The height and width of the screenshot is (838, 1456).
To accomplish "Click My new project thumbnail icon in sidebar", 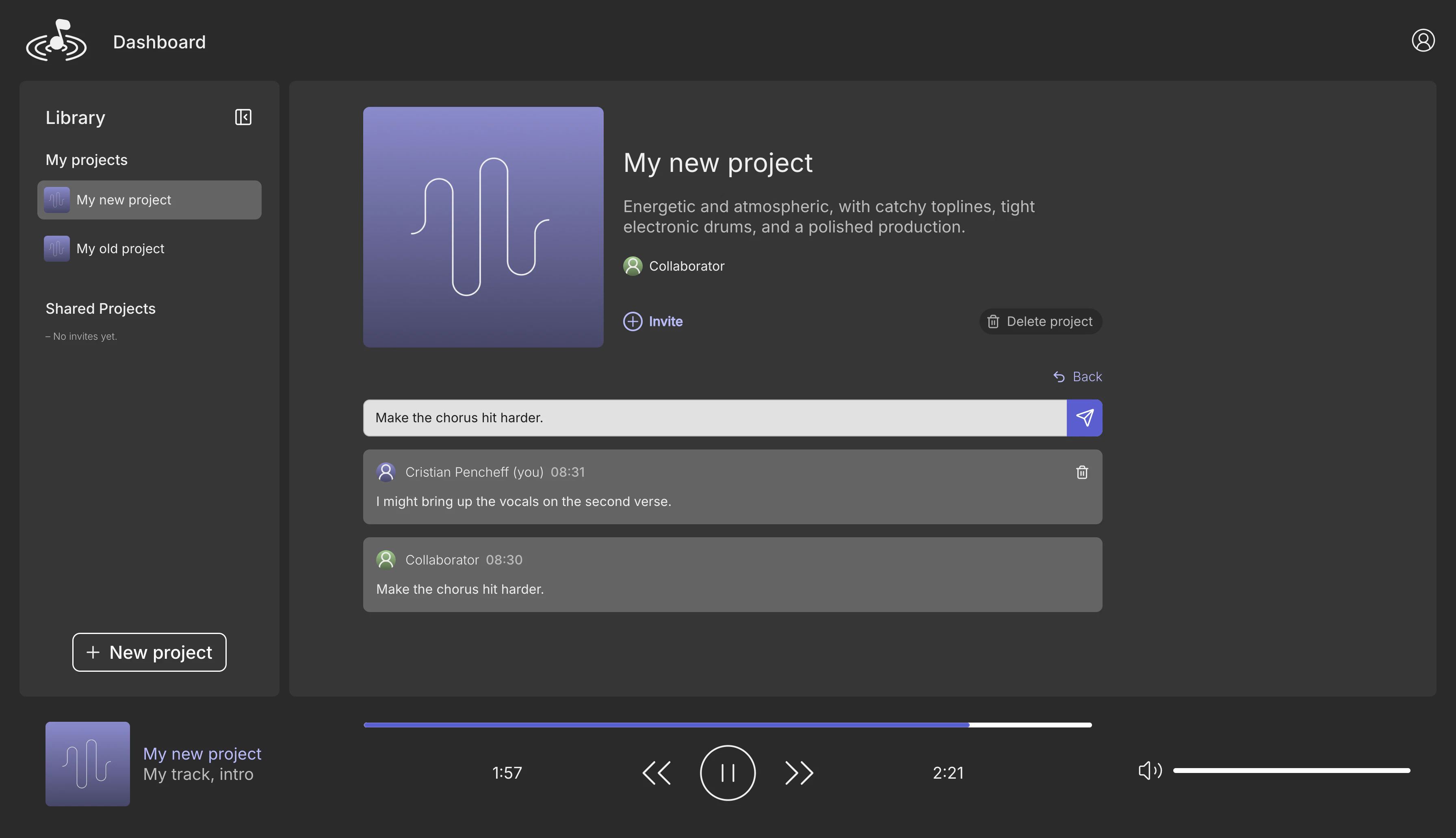I will click(x=57, y=200).
